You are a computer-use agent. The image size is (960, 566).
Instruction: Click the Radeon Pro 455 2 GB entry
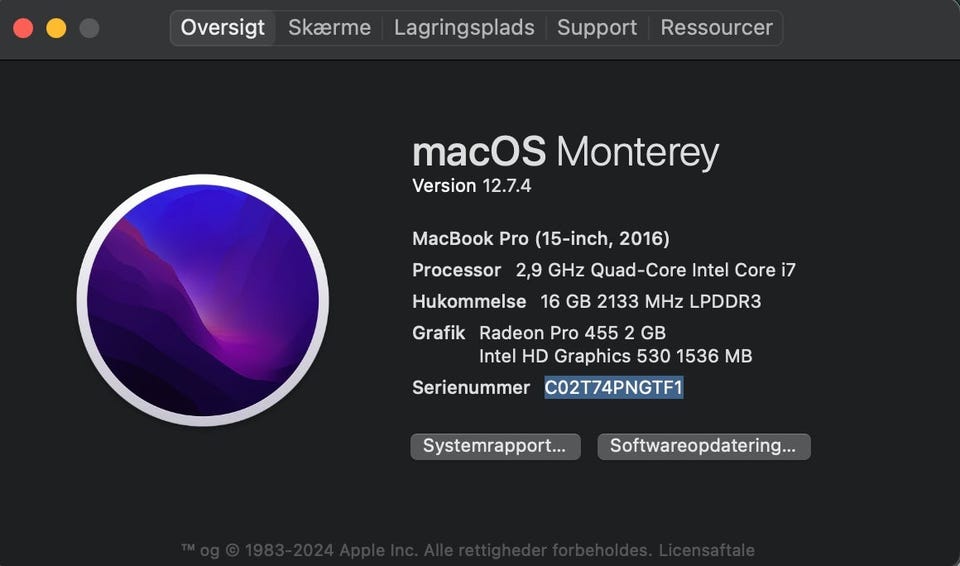coord(572,332)
